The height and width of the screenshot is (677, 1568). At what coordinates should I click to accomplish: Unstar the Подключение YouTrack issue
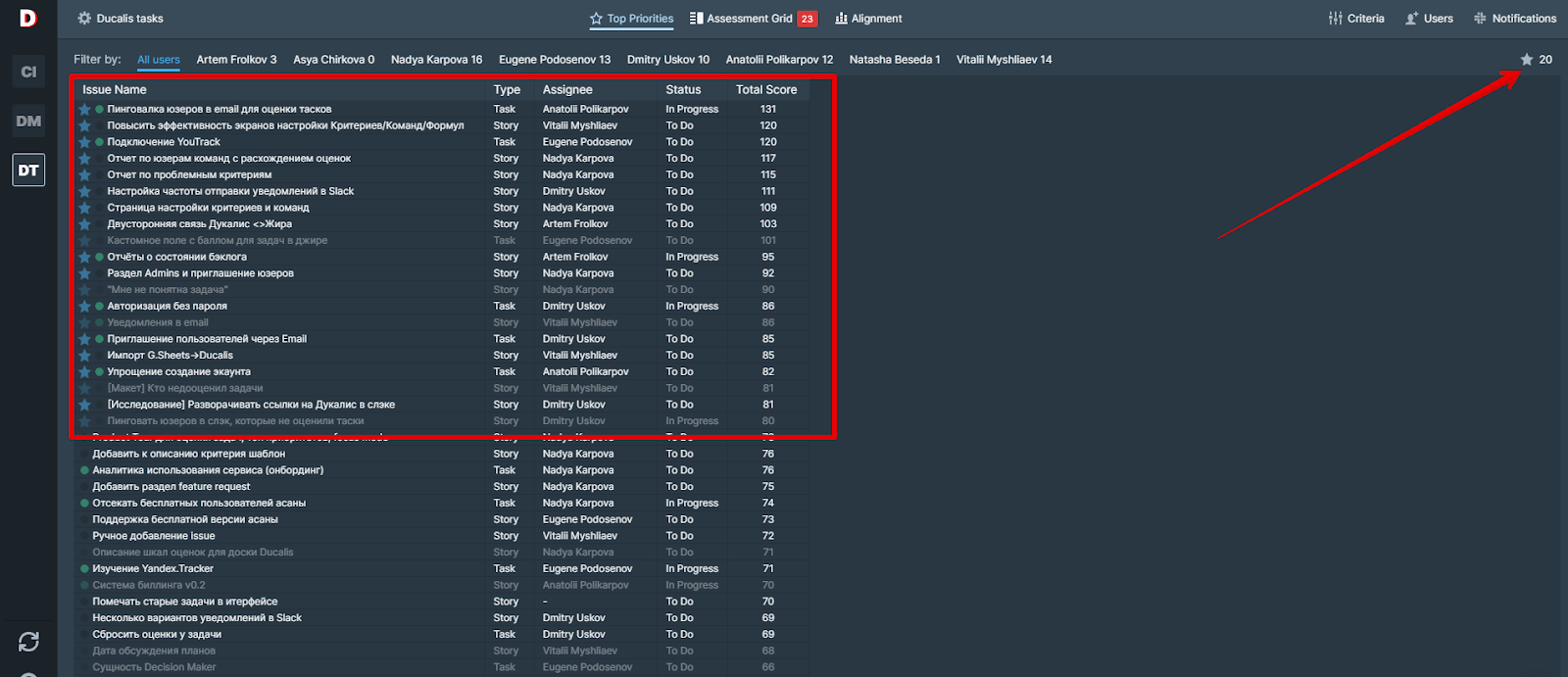(85, 142)
